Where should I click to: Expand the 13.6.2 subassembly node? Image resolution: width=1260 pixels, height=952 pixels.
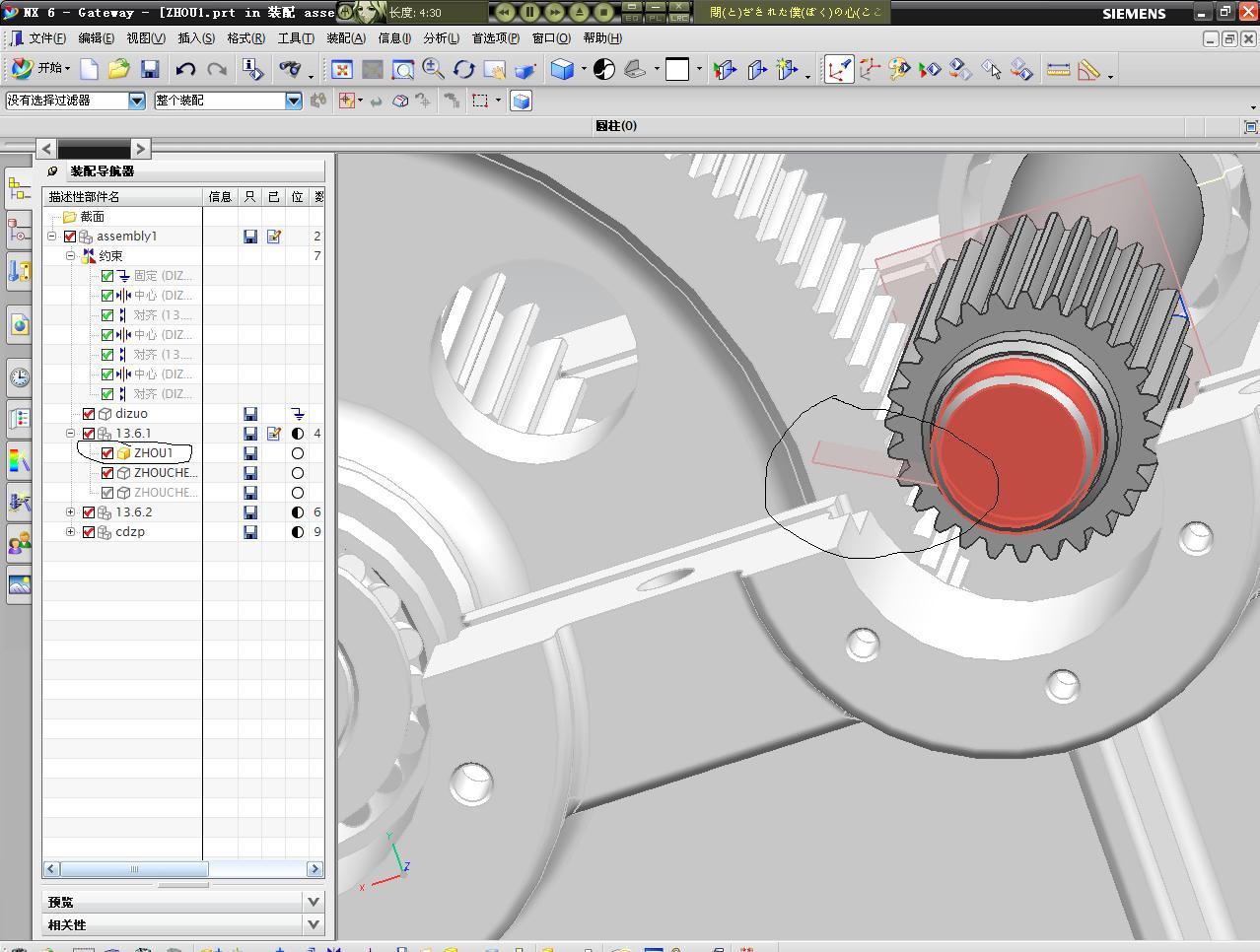(x=70, y=512)
